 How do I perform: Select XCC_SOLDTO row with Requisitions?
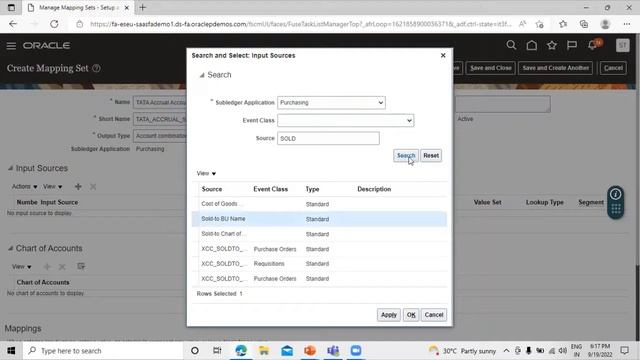tap(319, 264)
